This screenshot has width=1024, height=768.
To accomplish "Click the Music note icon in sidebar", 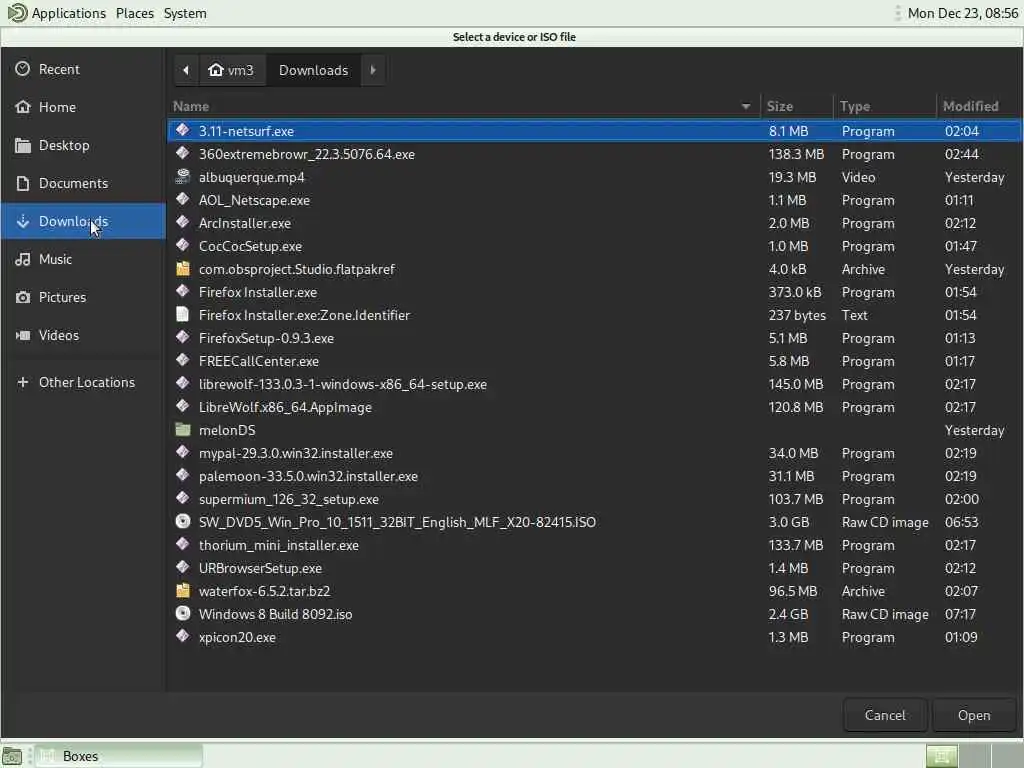I will 22,259.
